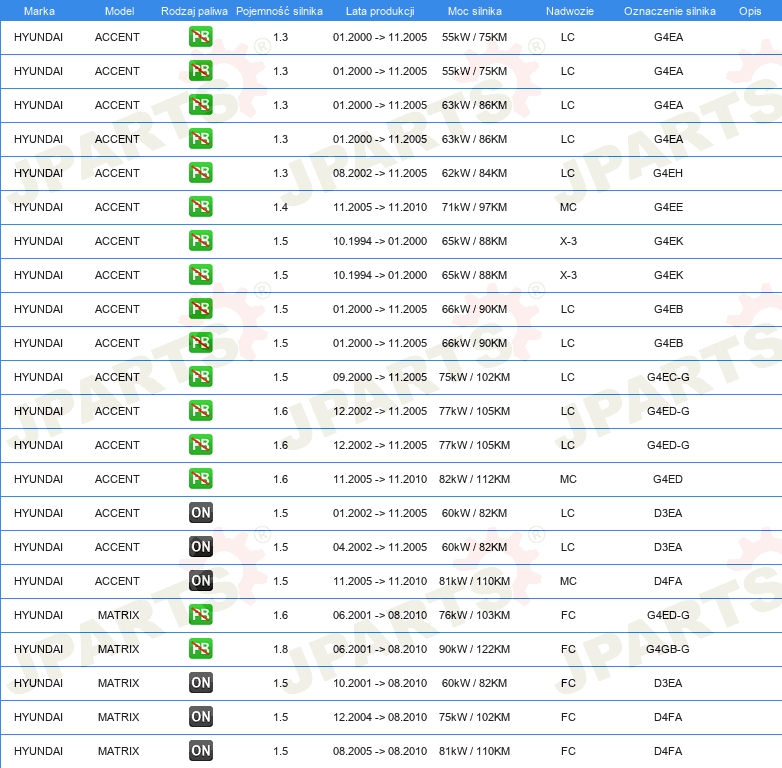
Task: Click the petrol icon in the Matrix 1.8 row
Action: pyautogui.click(x=200, y=648)
